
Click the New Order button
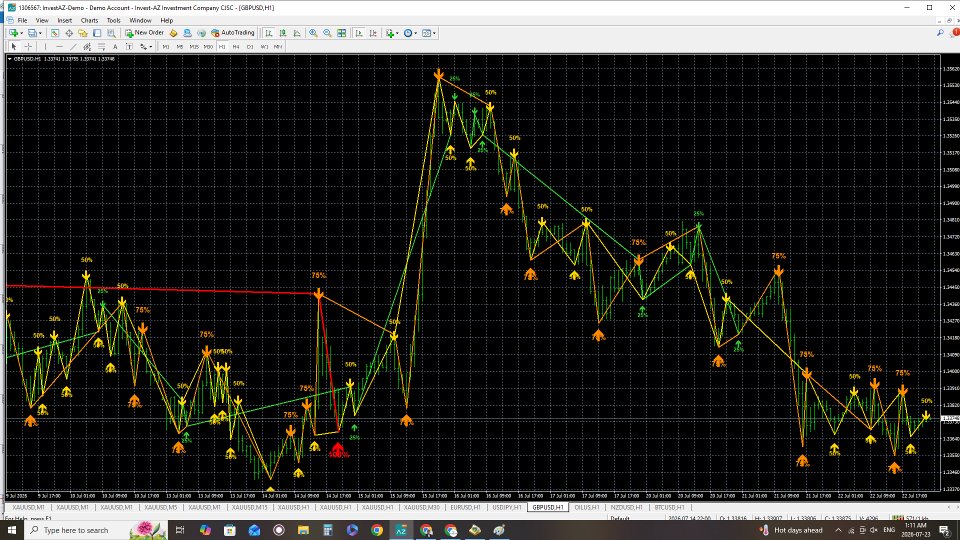coord(144,33)
